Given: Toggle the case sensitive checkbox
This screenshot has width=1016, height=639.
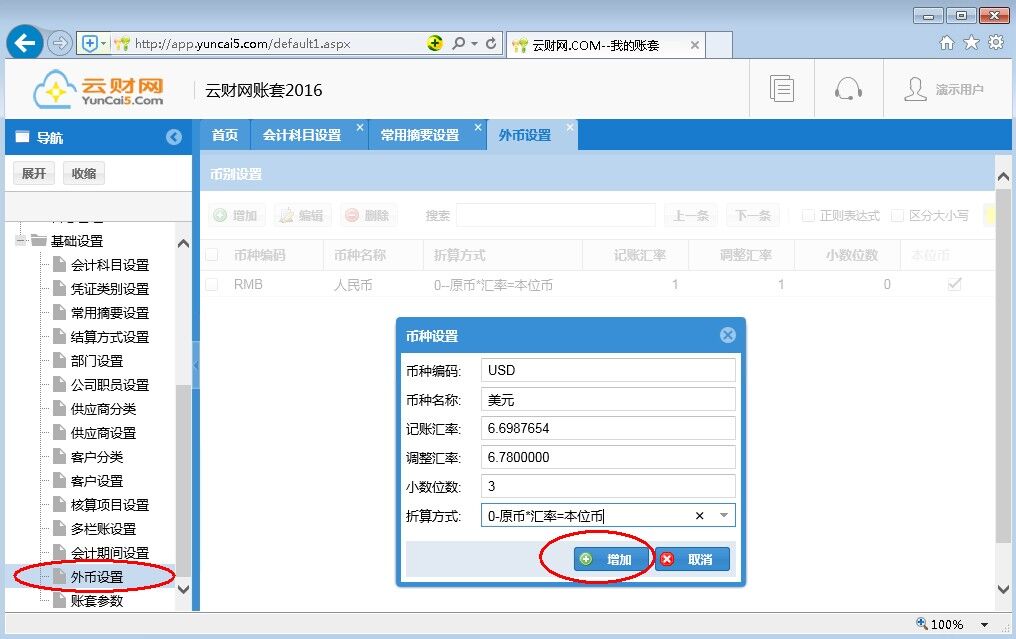Looking at the screenshot, I should [897, 215].
